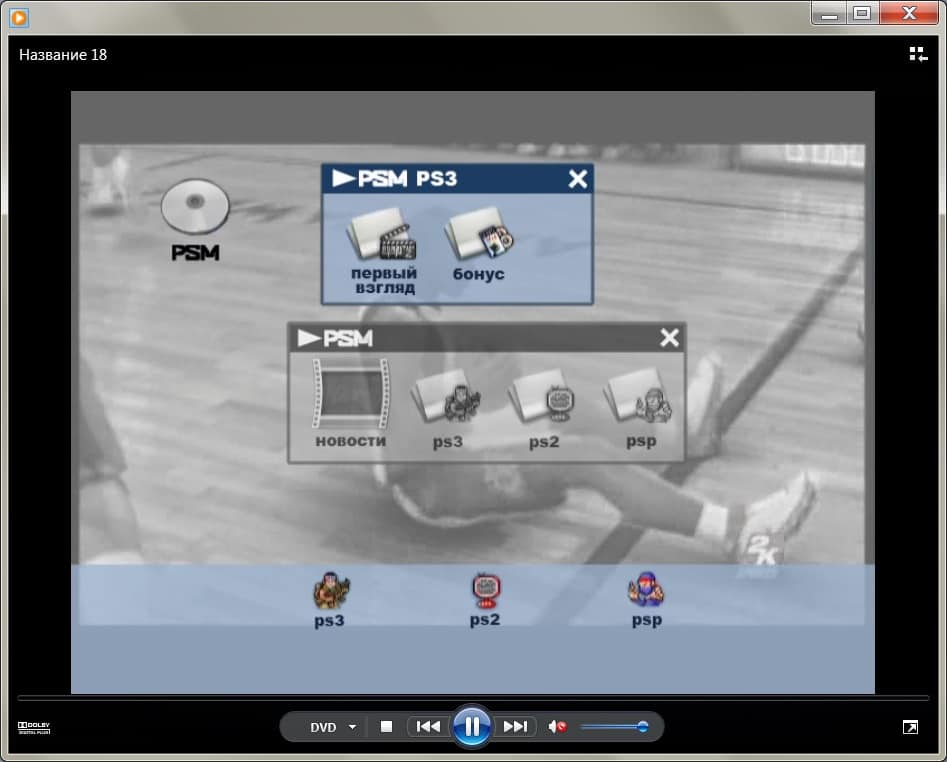Click the PSM PS3 panel title

tap(395, 179)
